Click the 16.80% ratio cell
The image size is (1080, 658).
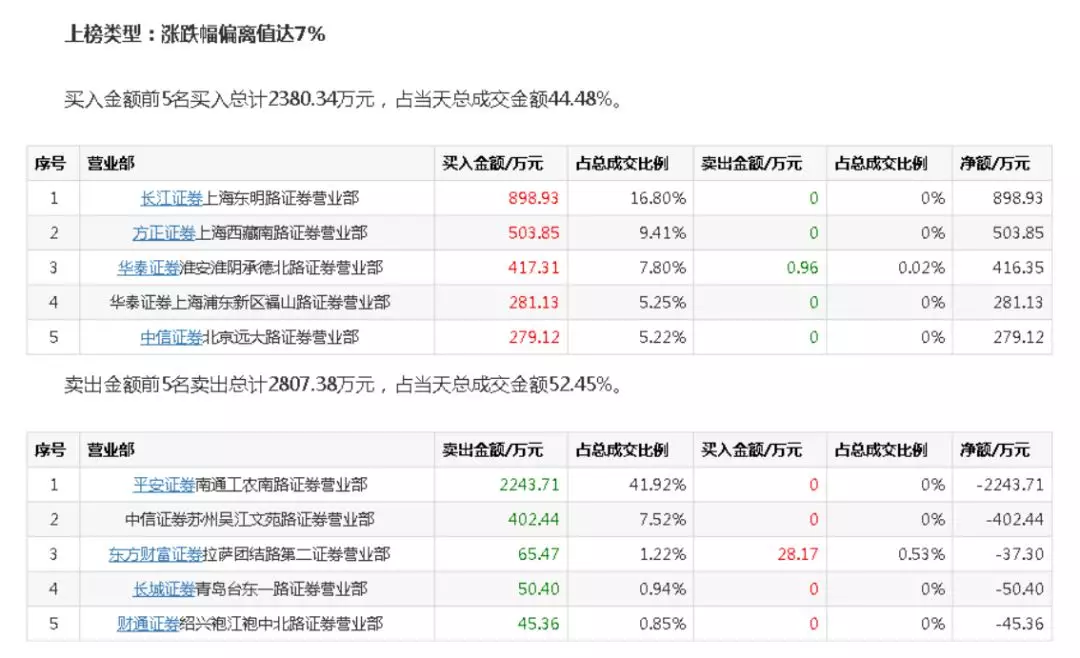(658, 198)
